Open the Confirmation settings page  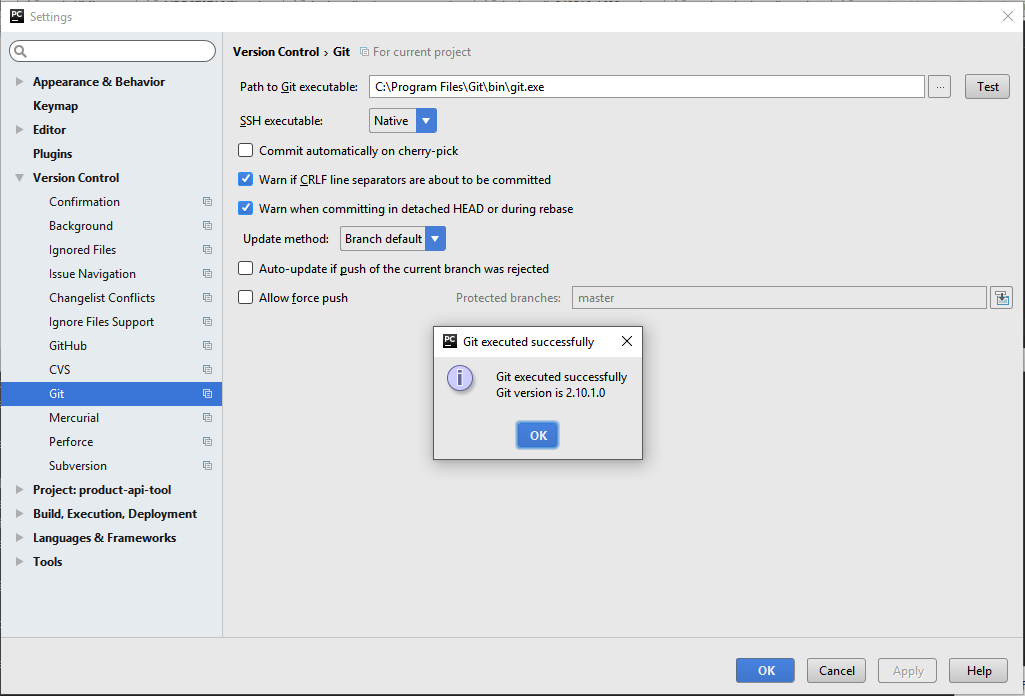[84, 202]
